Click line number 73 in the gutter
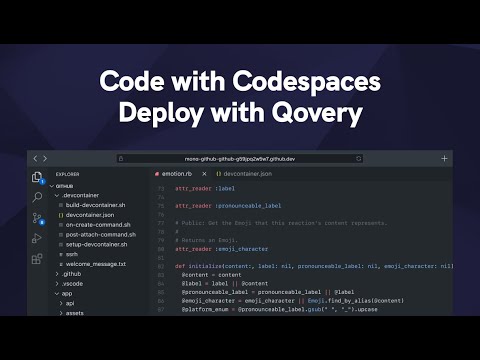 [161, 189]
